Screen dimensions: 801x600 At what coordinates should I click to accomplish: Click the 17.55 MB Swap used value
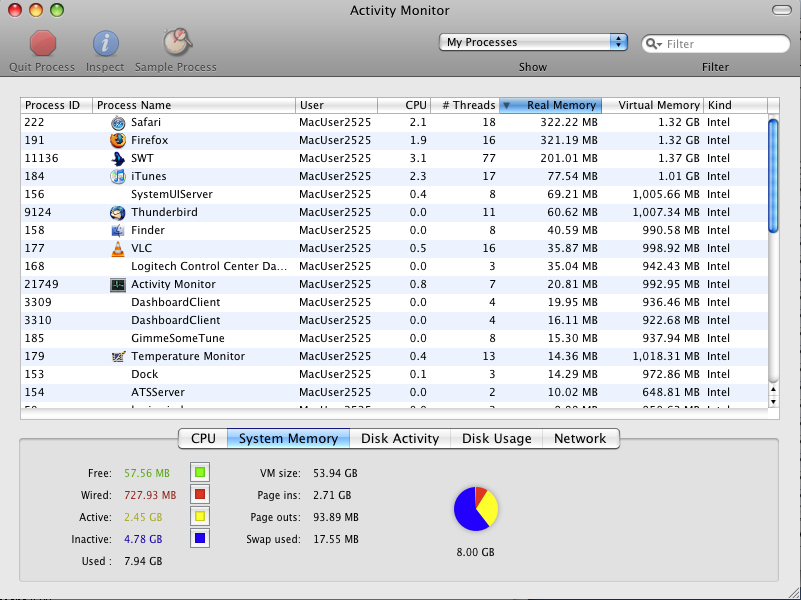click(336, 539)
